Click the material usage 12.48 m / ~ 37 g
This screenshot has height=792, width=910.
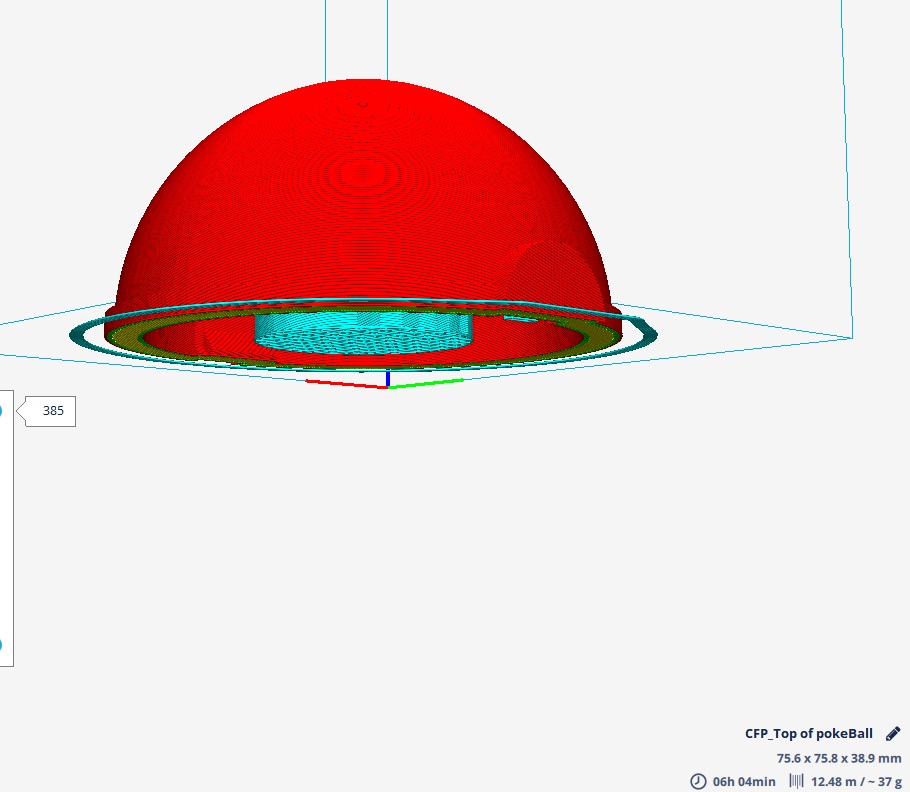856,782
